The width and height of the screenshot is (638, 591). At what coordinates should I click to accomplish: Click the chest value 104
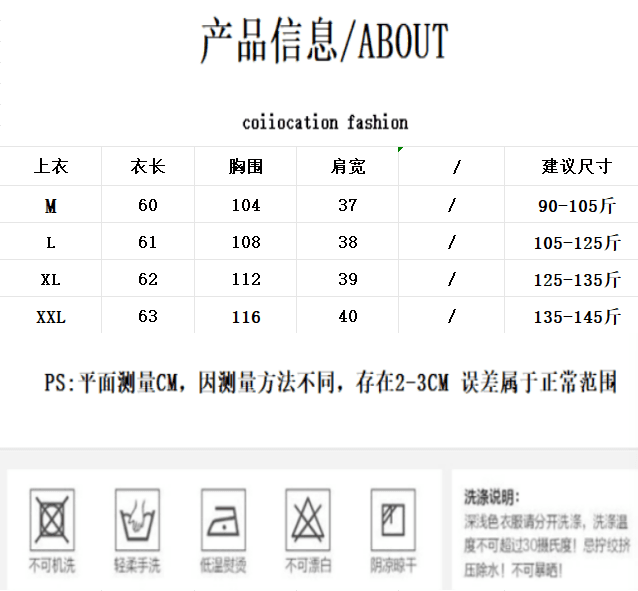pyautogui.click(x=246, y=205)
